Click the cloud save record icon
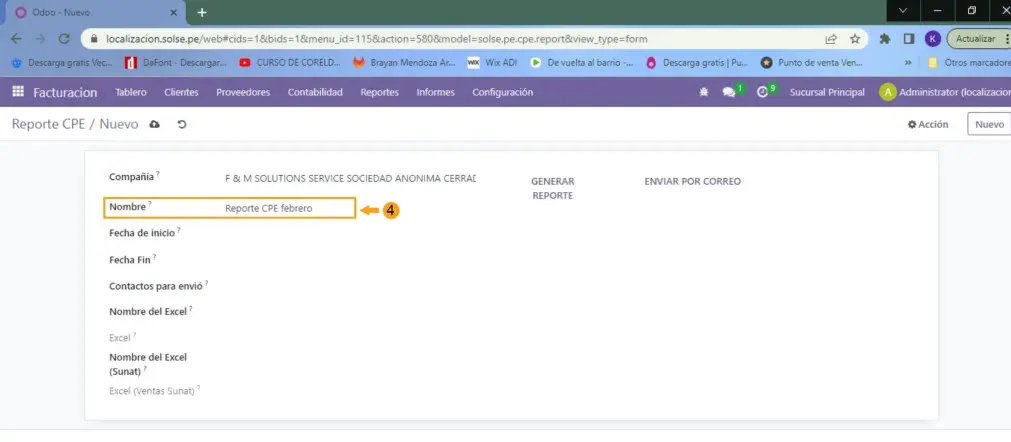This screenshot has height=442, width=1011. tap(154, 125)
